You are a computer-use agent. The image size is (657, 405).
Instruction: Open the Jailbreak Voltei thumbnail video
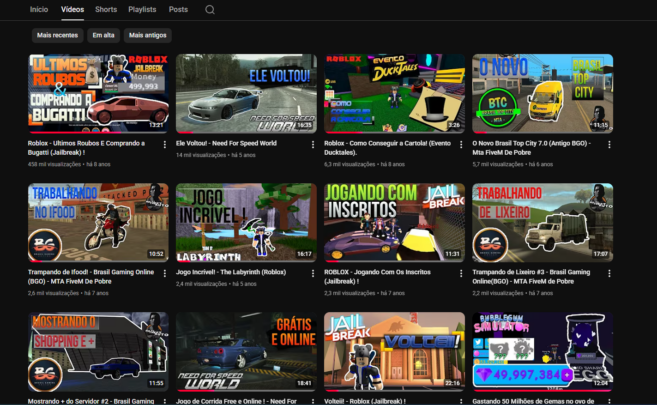point(394,351)
